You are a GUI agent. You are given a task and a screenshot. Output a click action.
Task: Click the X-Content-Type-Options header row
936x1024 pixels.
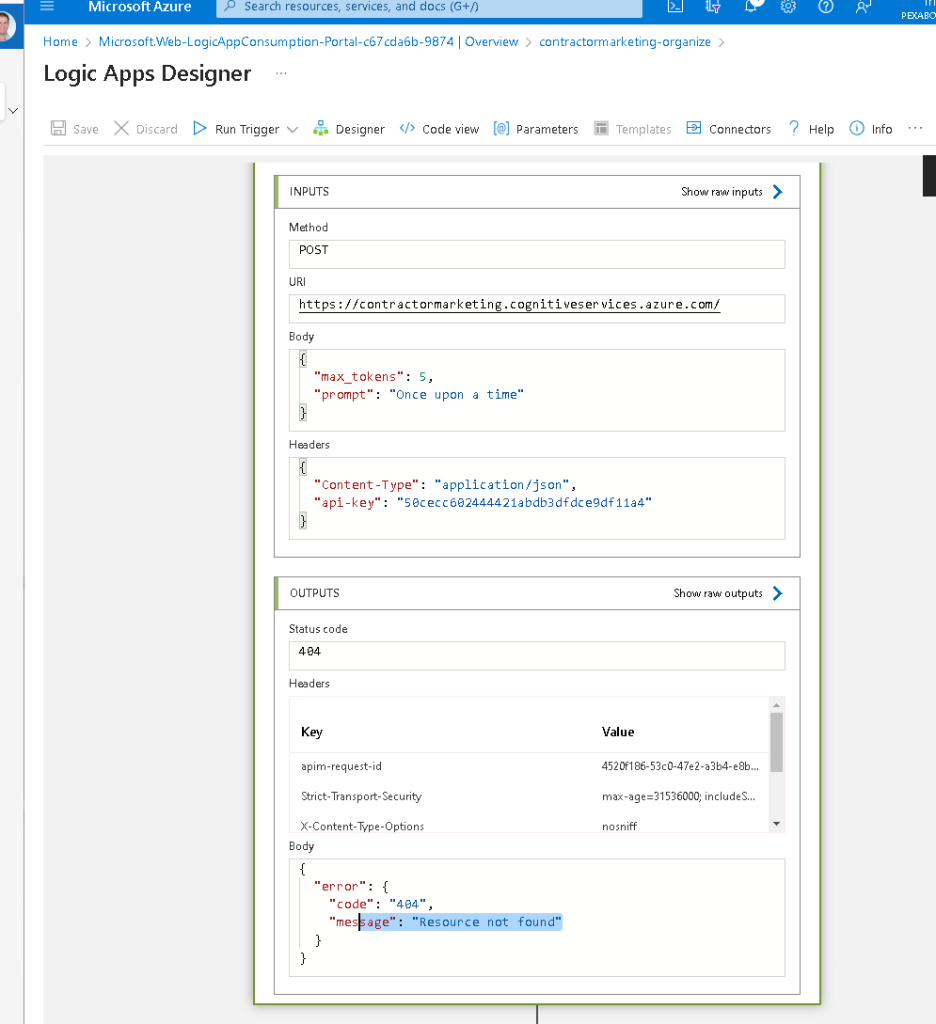tap(530, 825)
